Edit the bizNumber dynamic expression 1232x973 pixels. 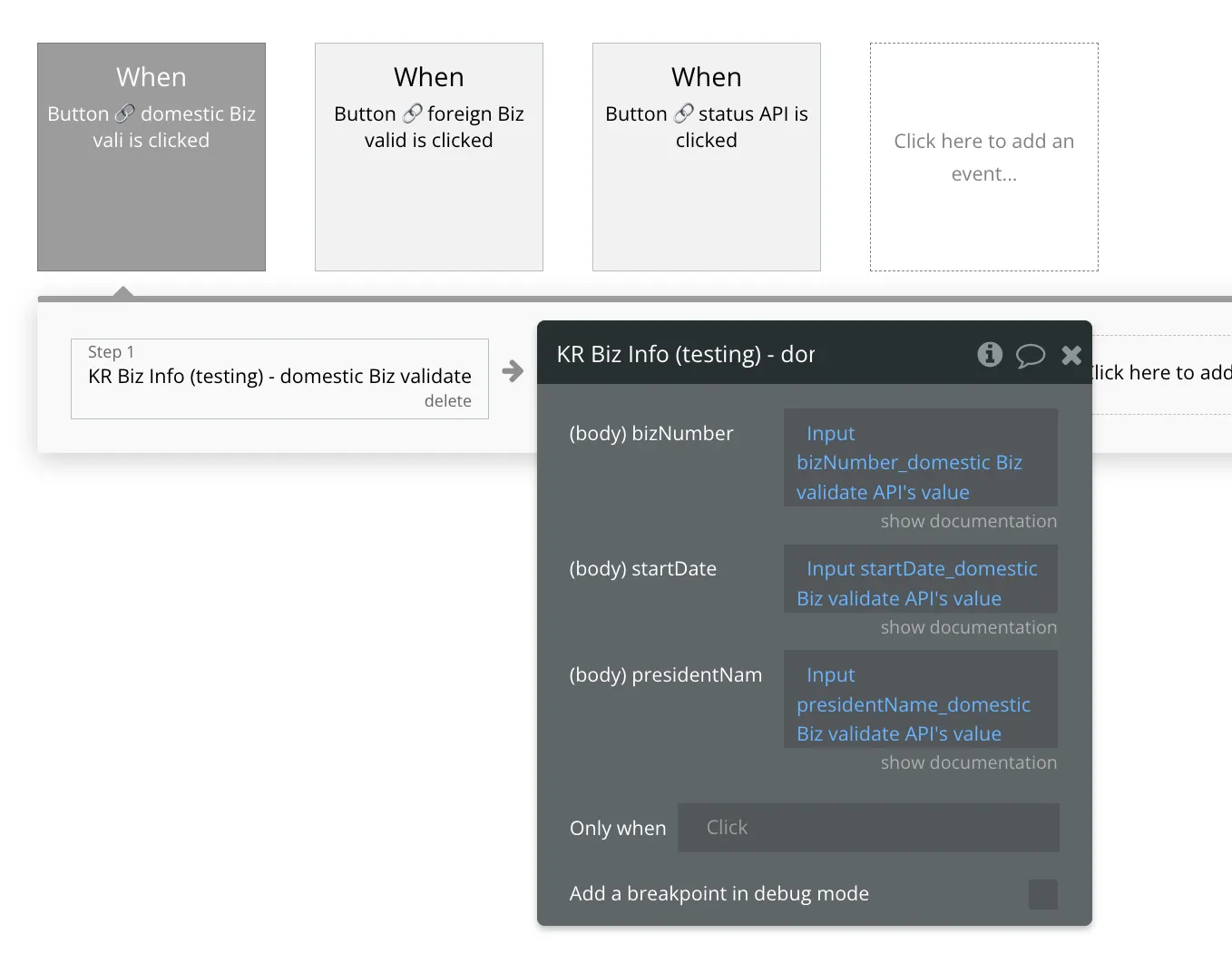coord(920,463)
